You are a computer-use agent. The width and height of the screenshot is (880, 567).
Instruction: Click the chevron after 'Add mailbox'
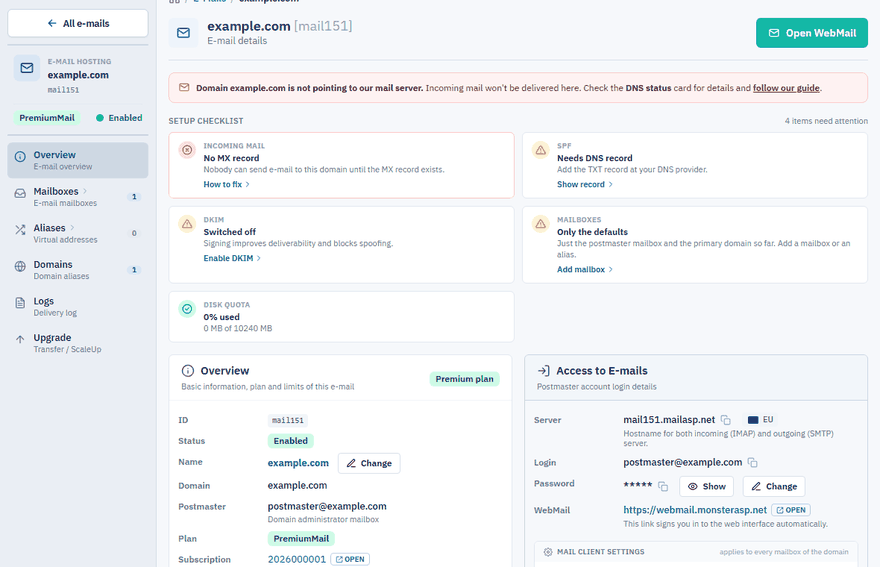tap(611, 269)
